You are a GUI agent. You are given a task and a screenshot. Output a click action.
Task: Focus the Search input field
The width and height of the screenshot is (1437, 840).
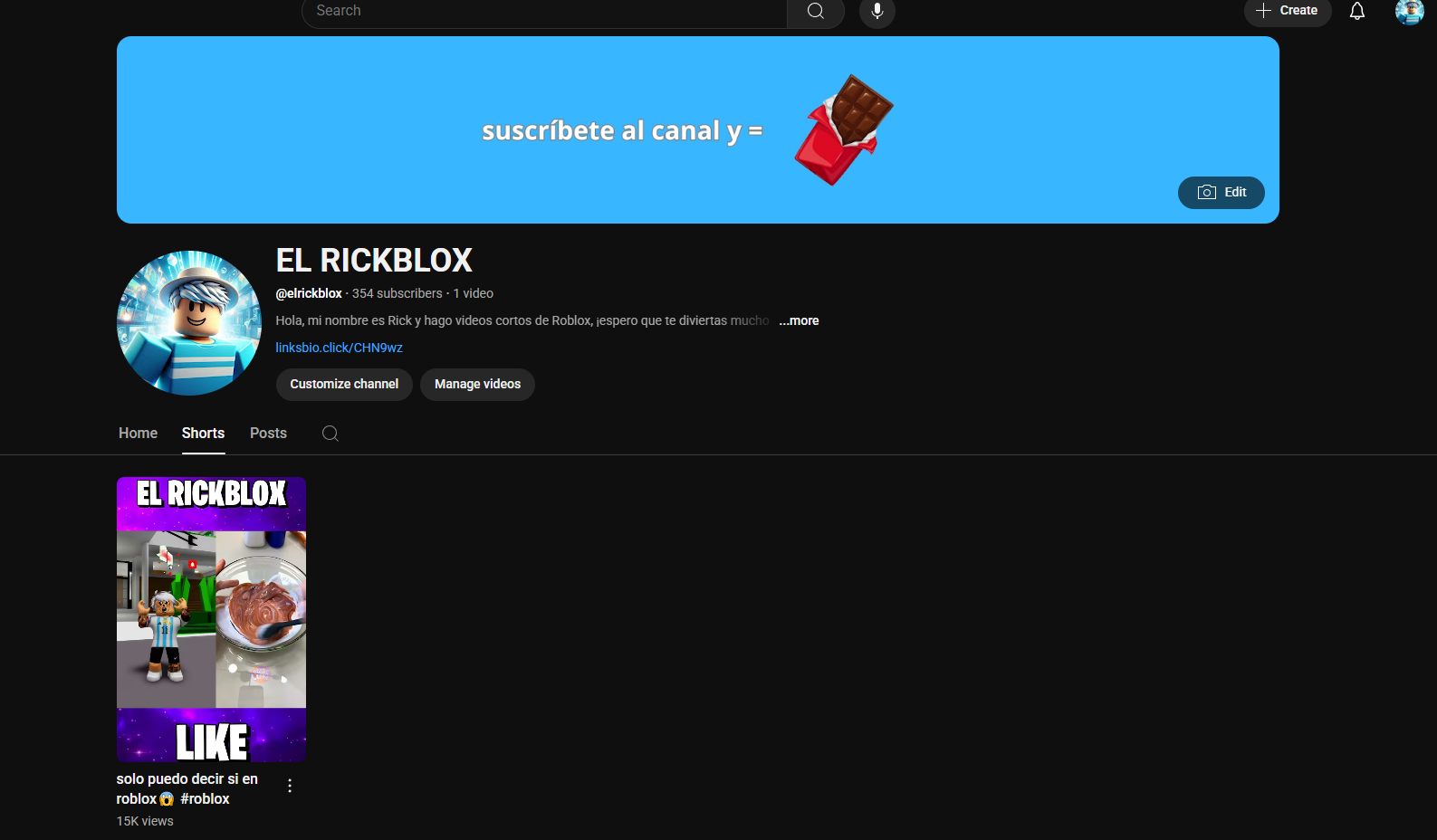tap(544, 11)
